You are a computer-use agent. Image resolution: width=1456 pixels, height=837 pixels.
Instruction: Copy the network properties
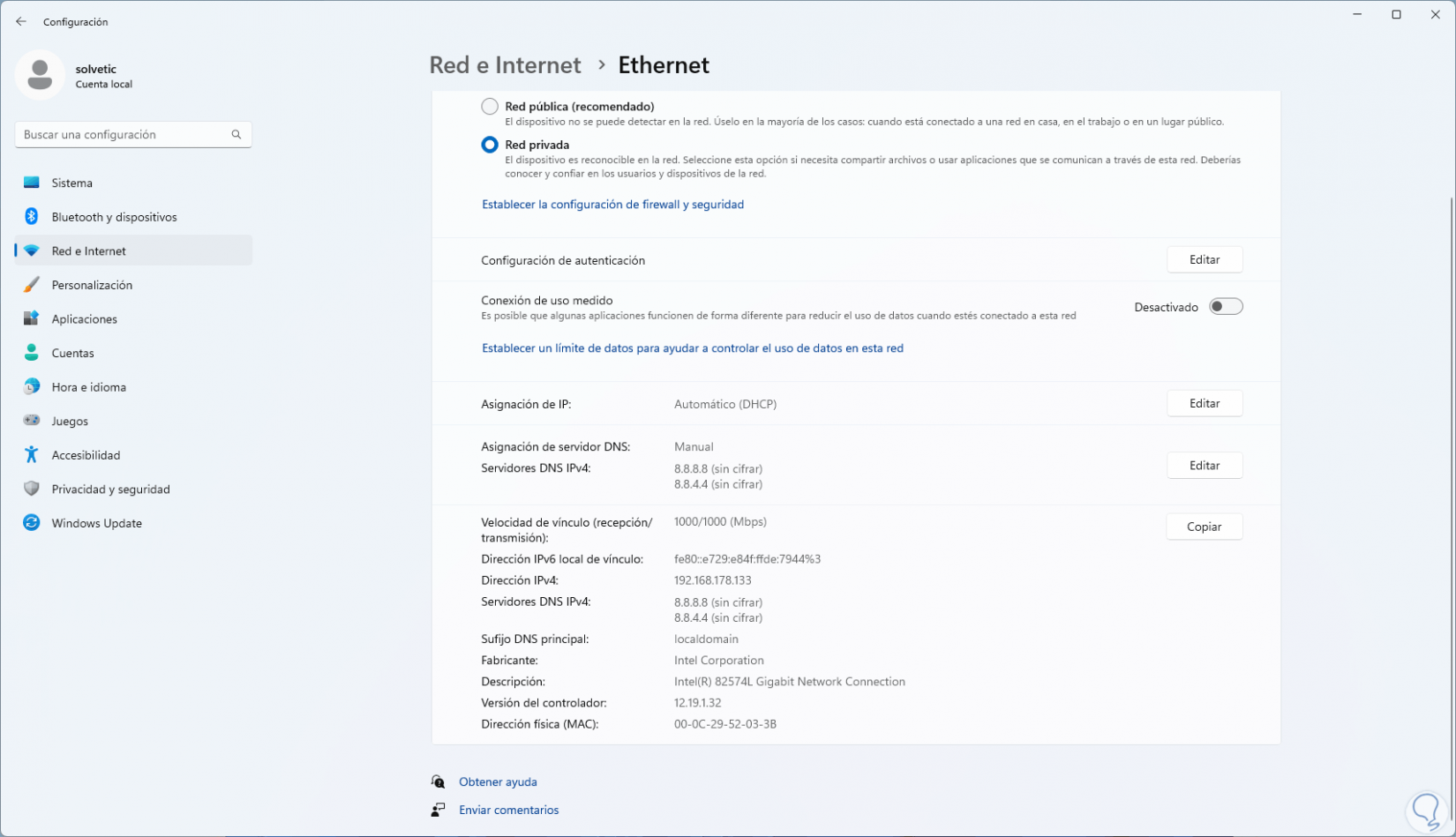(1204, 527)
